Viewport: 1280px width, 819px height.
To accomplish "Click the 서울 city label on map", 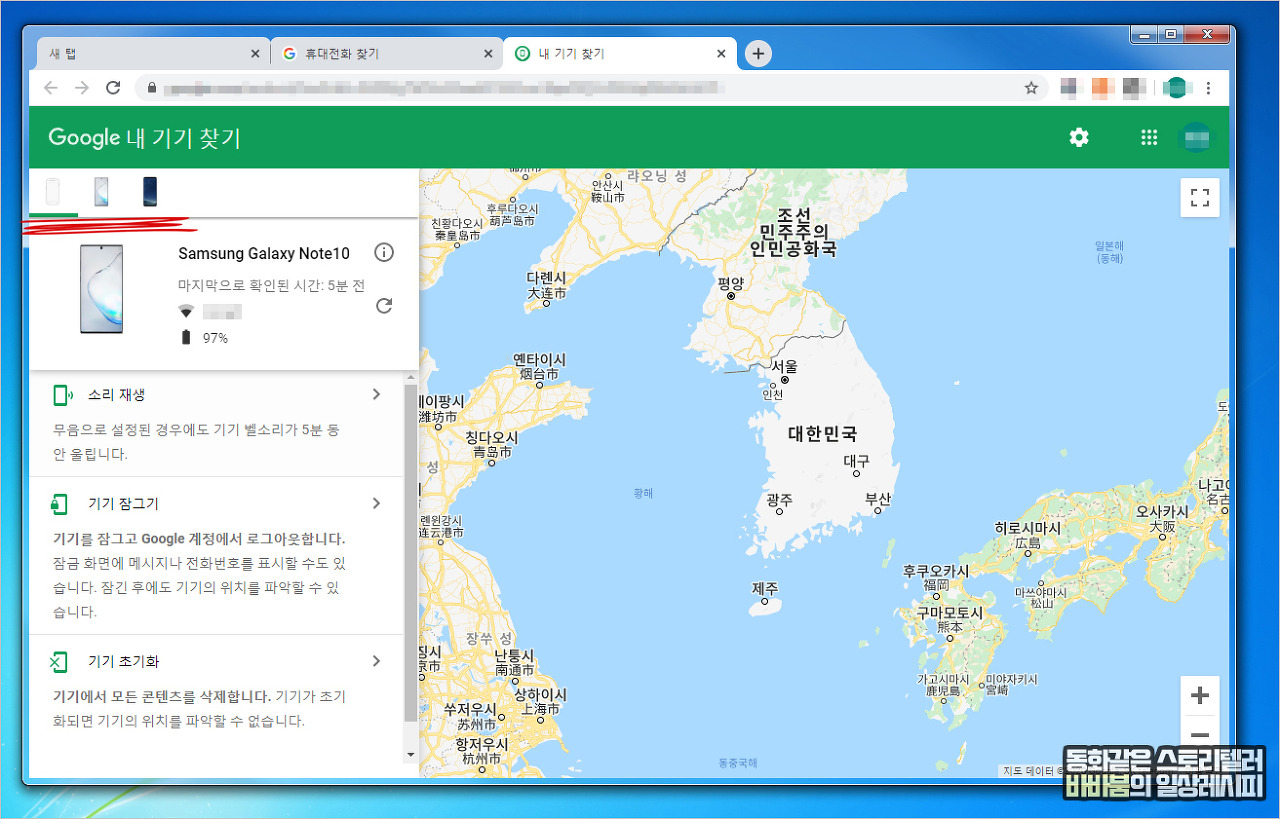I will [x=784, y=366].
